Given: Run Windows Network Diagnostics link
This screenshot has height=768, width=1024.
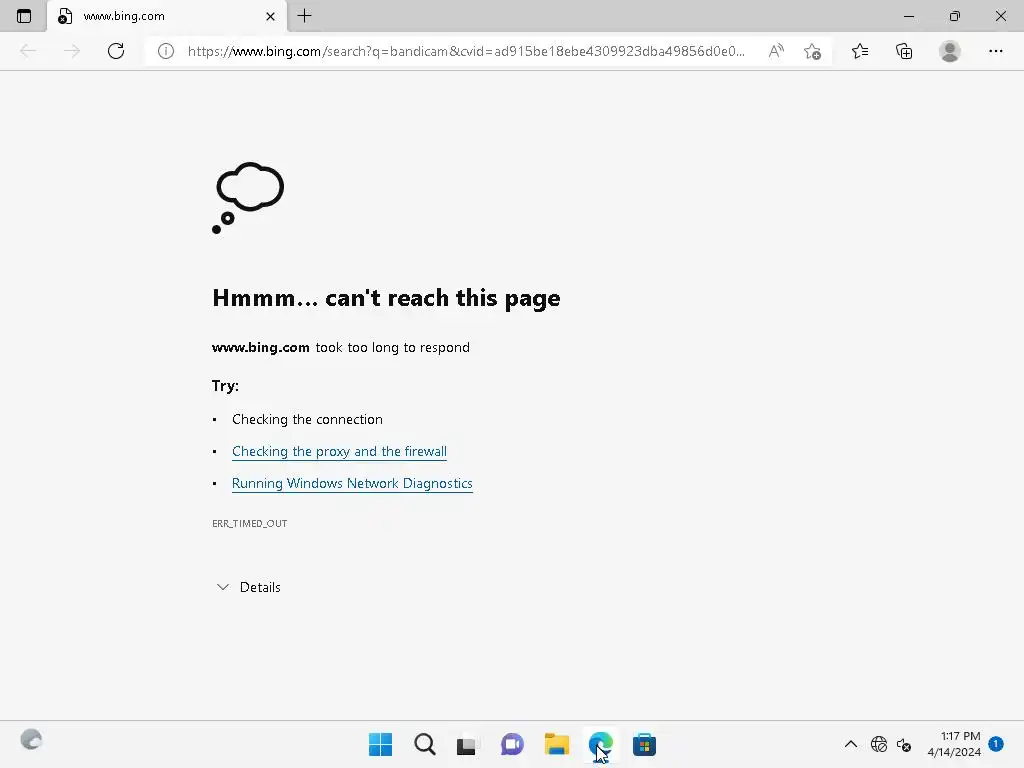Looking at the screenshot, I should [352, 483].
